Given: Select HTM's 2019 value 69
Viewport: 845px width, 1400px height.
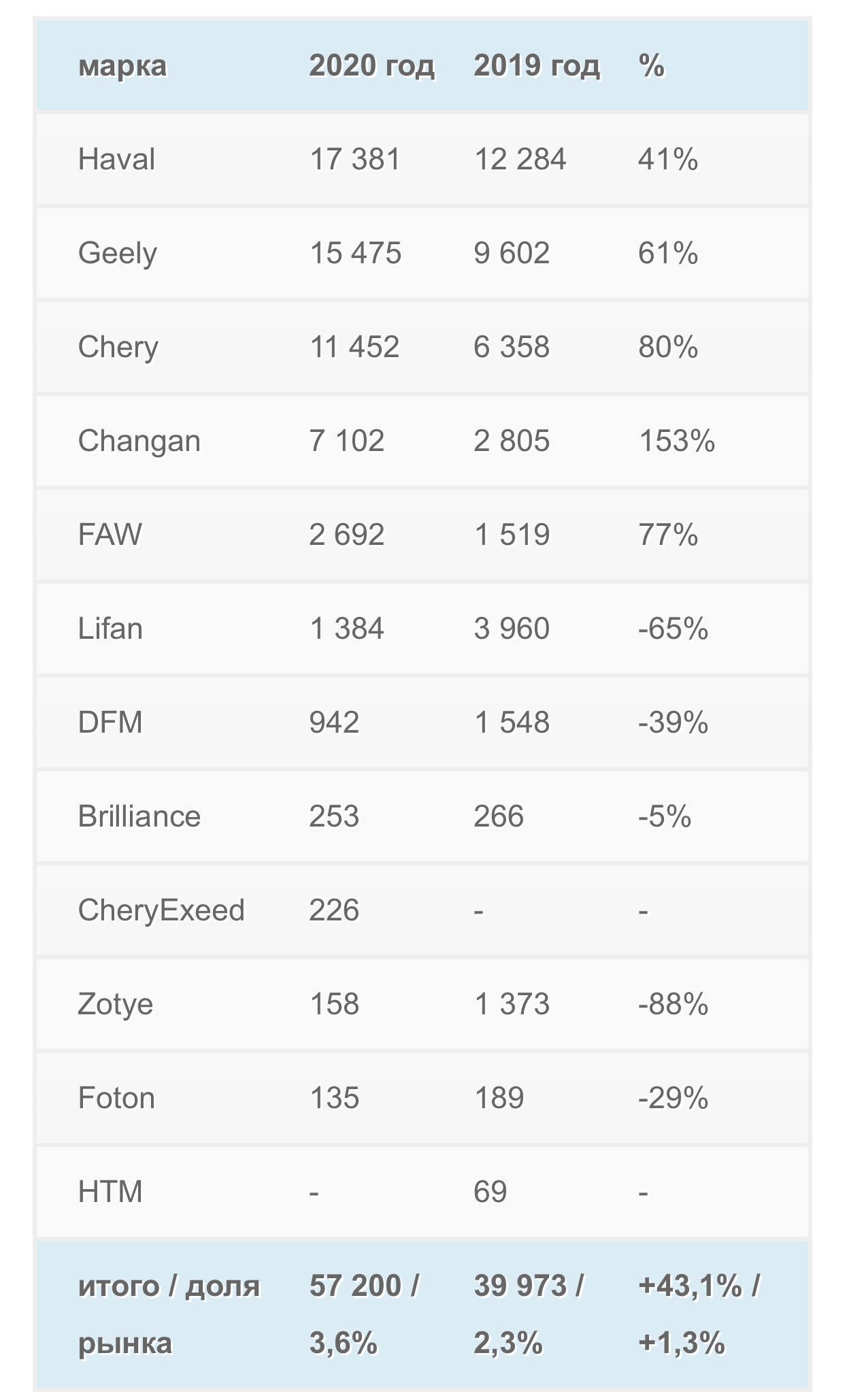Looking at the screenshot, I should coord(491,1192).
